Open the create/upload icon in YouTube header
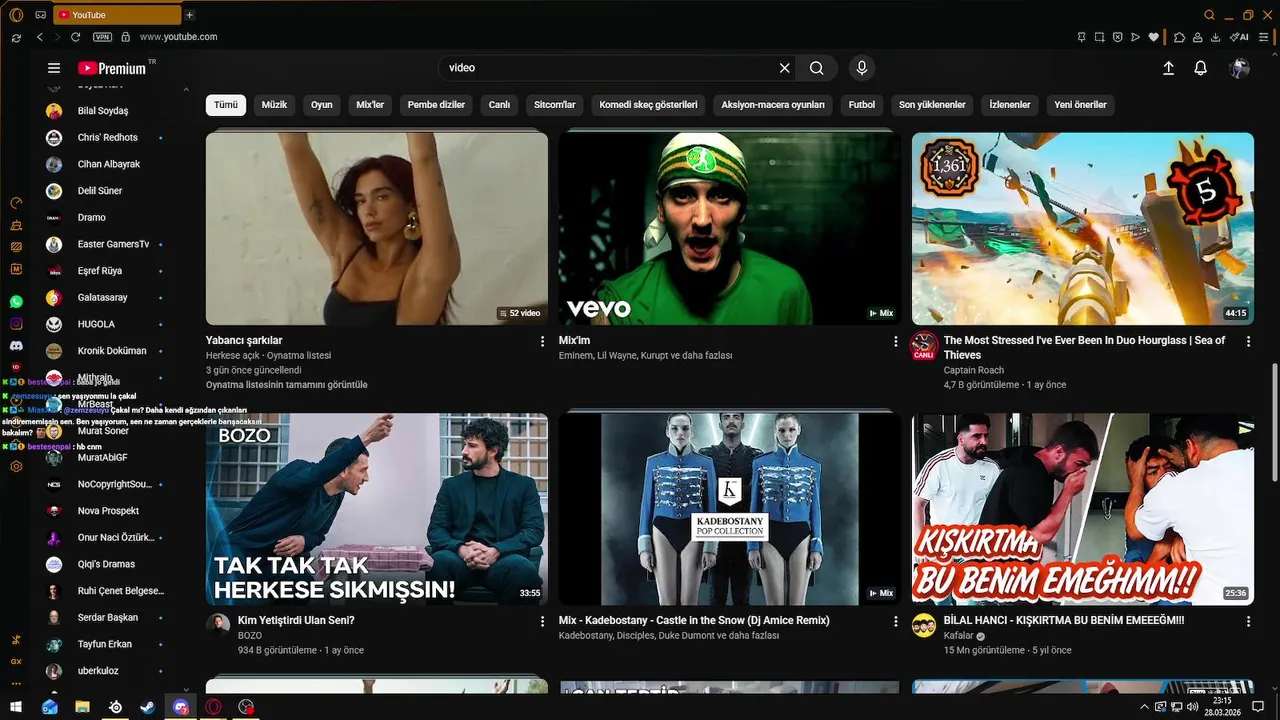Screen dimensions: 1280x720 pyautogui.click(x=1168, y=68)
